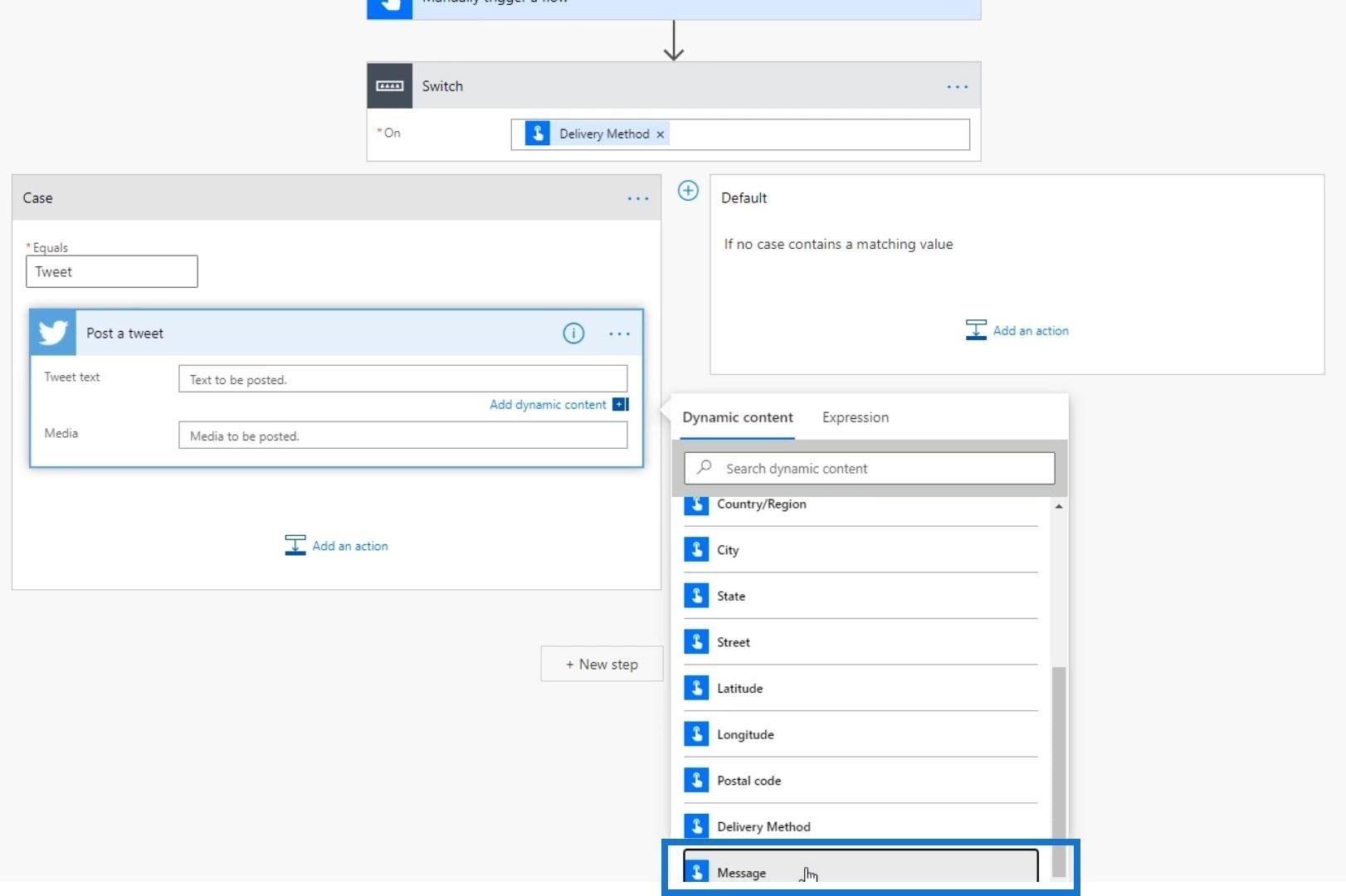The image size is (1346, 896).
Task: Insert Latitude dynamic content
Action: coord(861,688)
